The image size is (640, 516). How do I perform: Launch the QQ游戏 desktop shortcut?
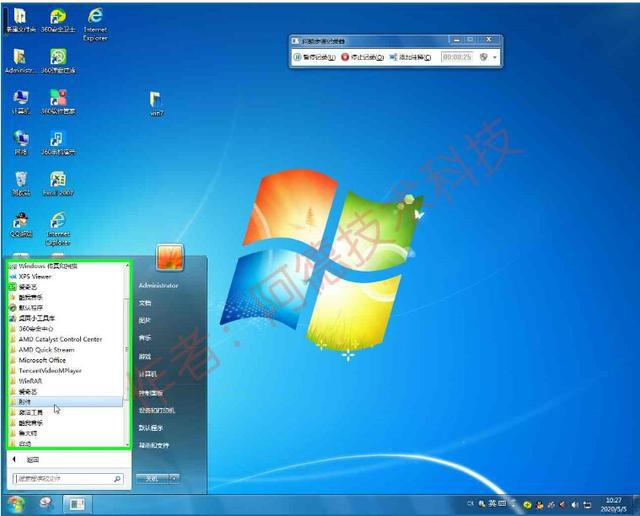tap(21, 225)
